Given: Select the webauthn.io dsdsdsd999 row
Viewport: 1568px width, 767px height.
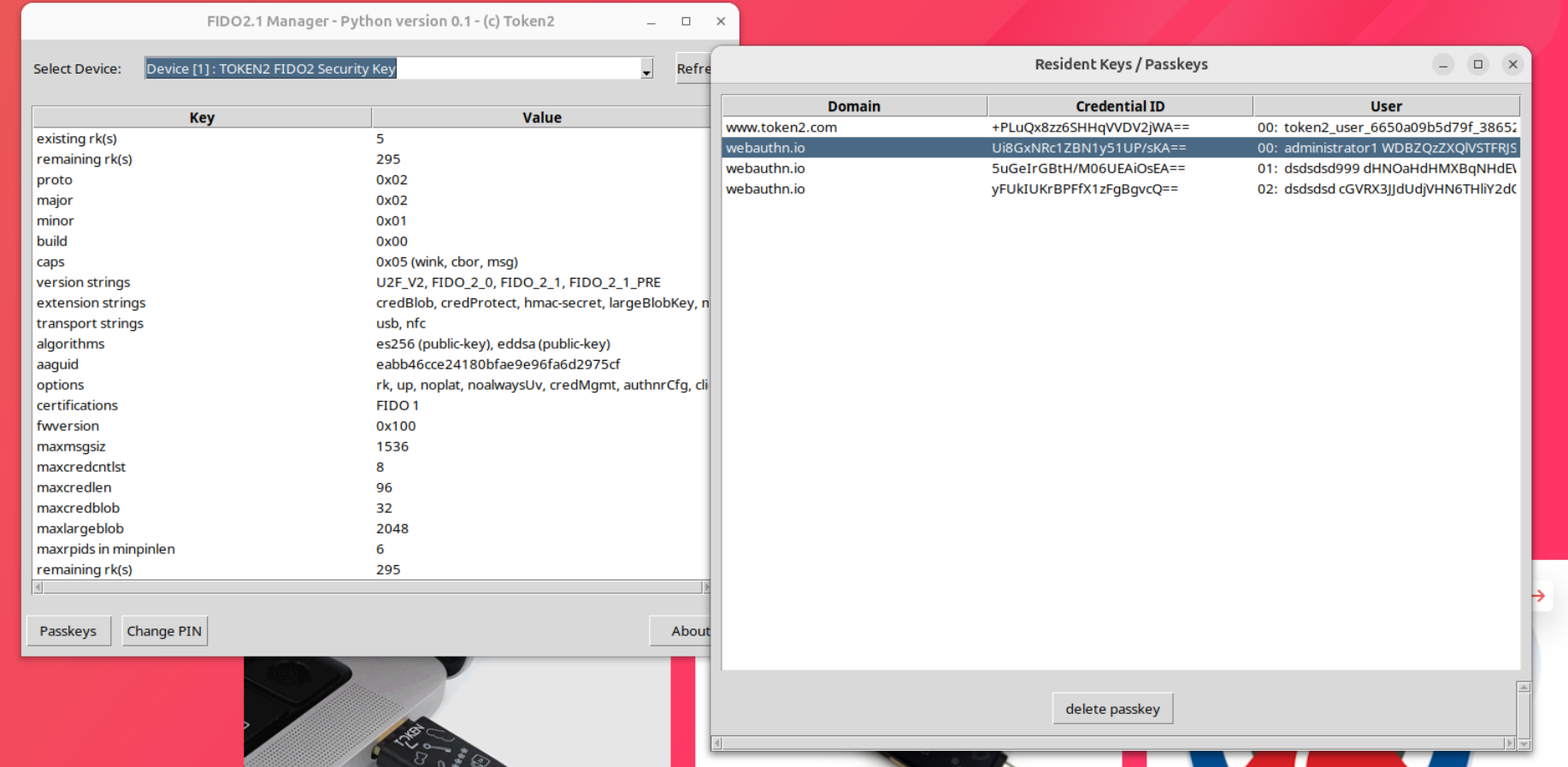Looking at the screenshot, I should (x=1121, y=168).
